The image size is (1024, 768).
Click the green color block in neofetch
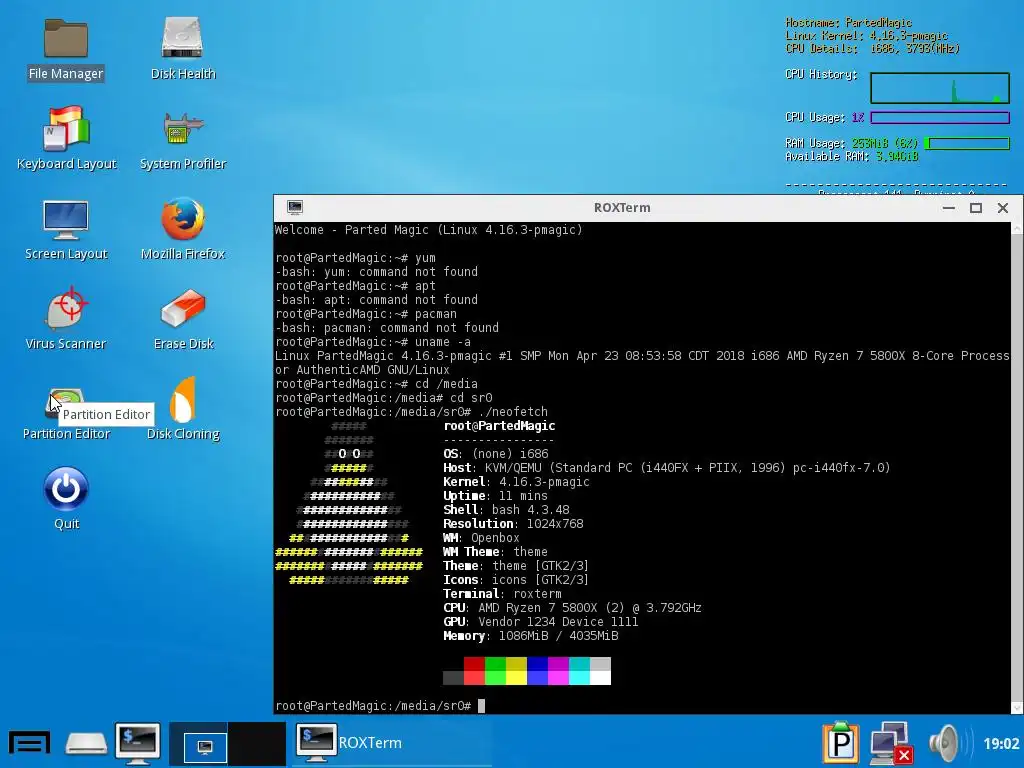coord(495,671)
